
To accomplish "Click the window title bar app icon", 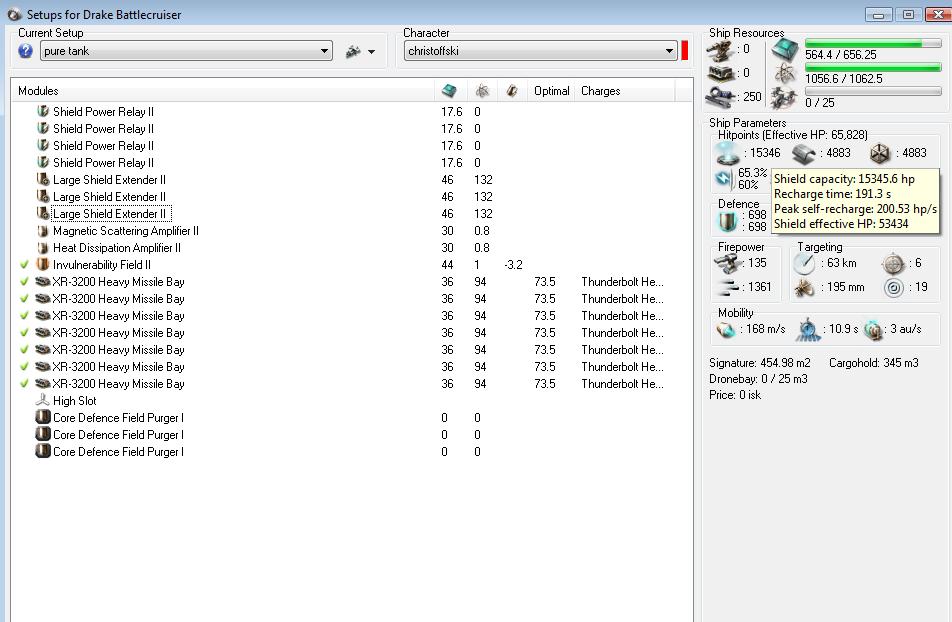I will coord(14,14).
